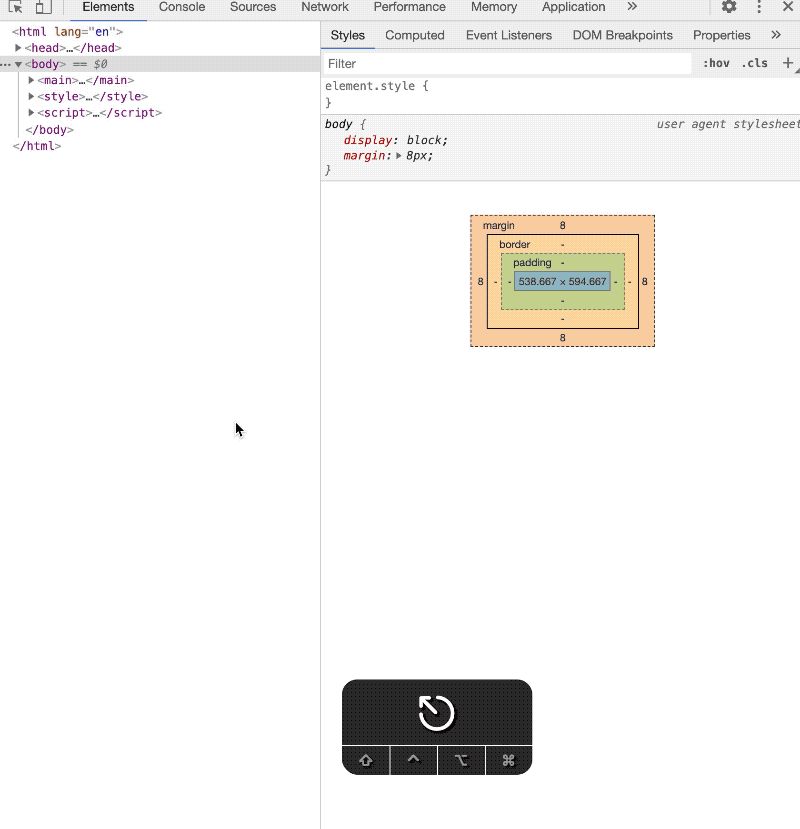
Task: Click the Command key icon in overlay
Action: click(x=508, y=760)
